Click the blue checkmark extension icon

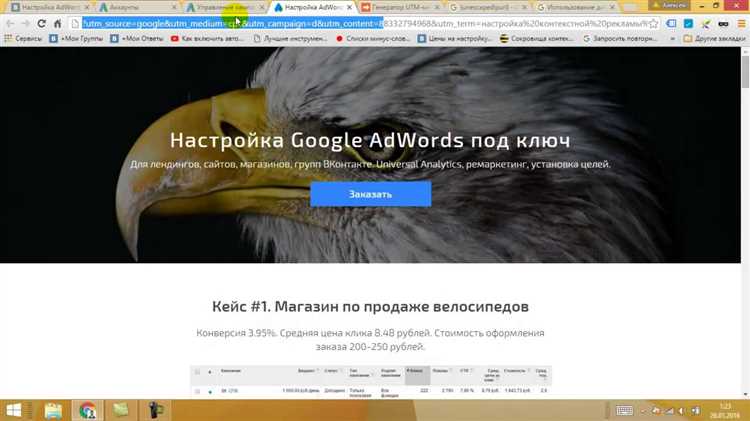(688, 23)
